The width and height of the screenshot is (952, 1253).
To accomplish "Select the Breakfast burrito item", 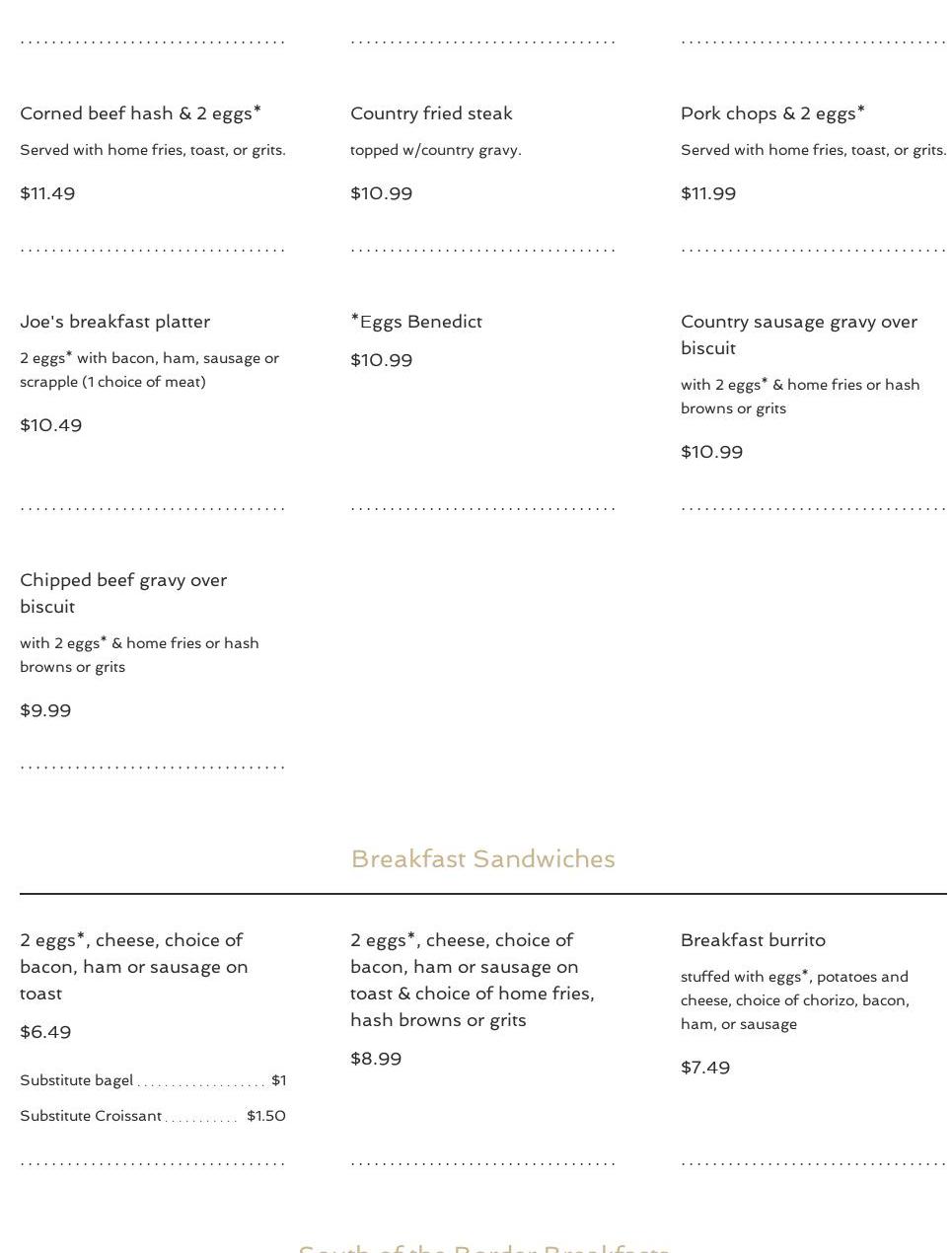I will point(753,940).
